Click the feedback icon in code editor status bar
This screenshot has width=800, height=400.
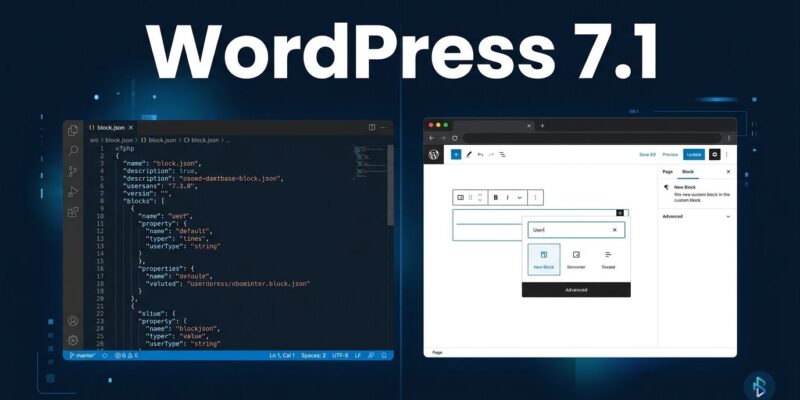click(x=371, y=355)
